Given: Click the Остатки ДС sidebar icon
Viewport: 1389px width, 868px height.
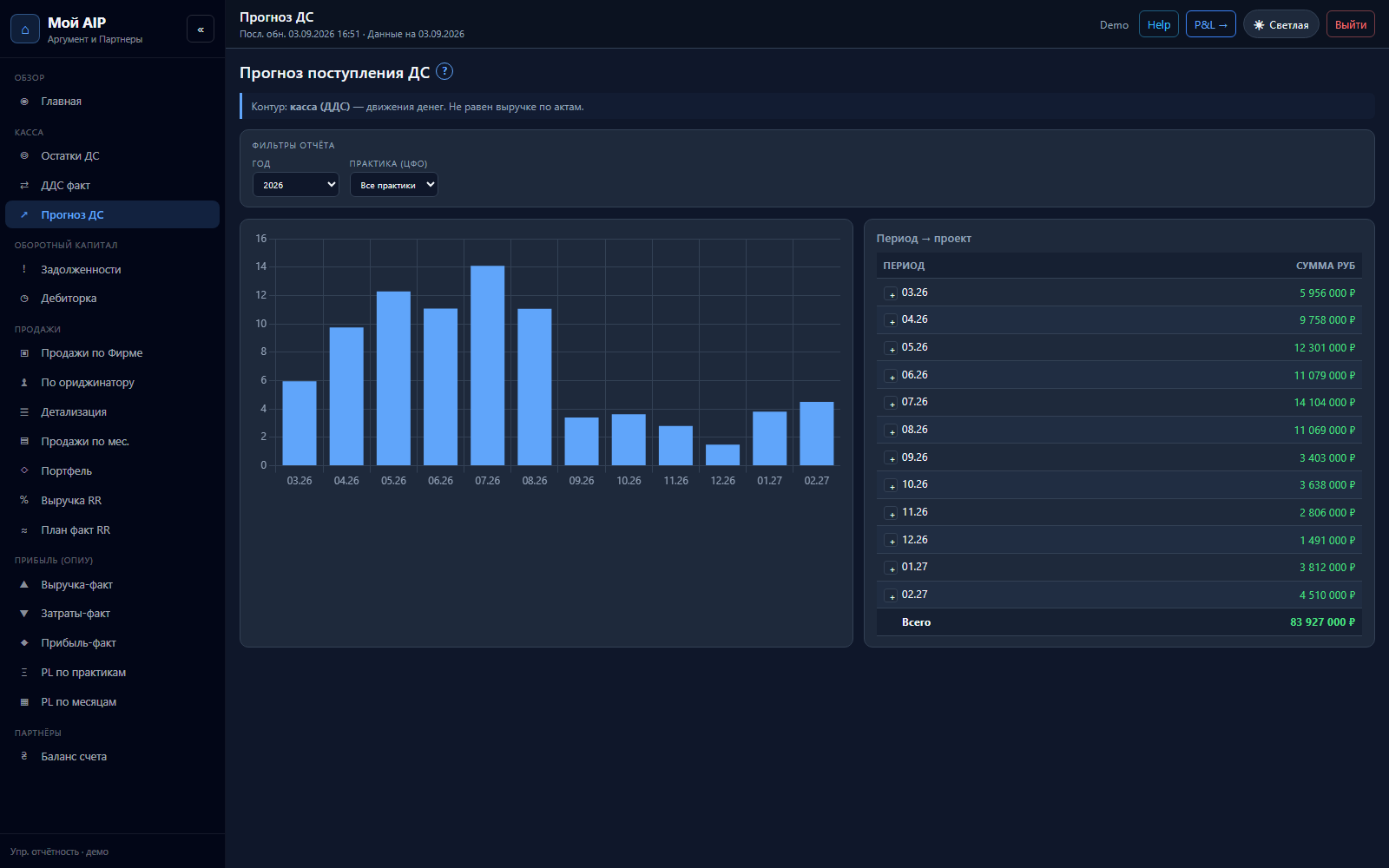Looking at the screenshot, I should click(24, 156).
